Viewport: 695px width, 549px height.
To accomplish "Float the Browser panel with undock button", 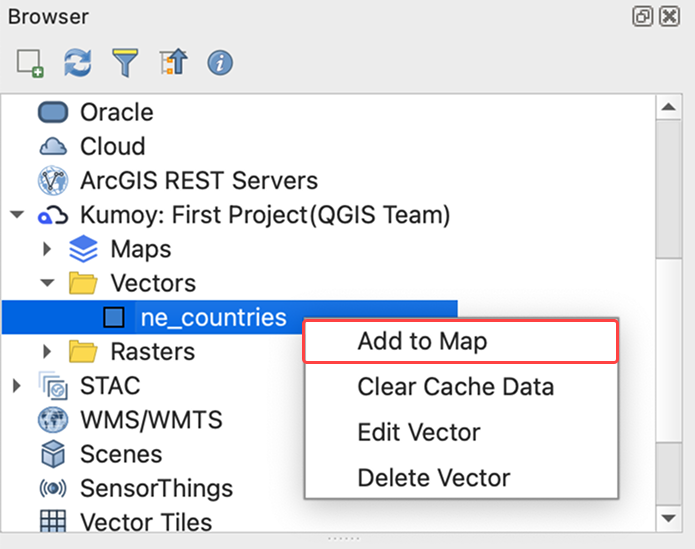I will [642, 17].
